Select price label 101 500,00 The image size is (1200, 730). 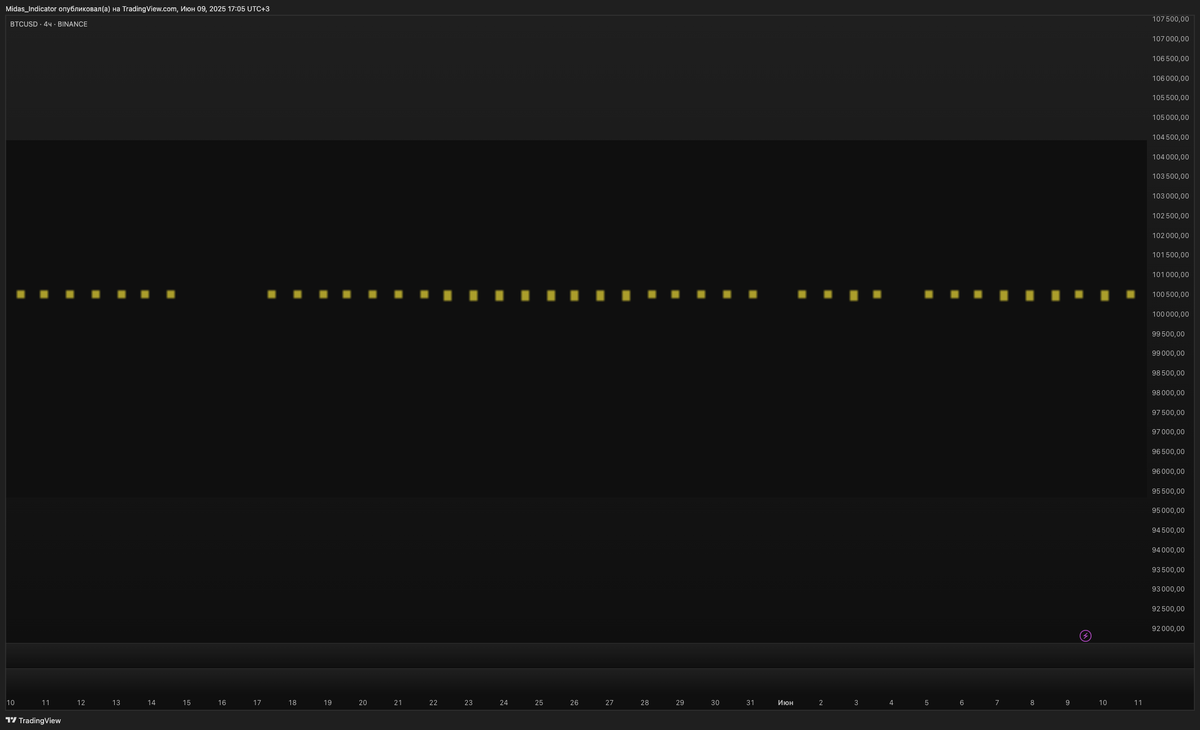(1170, 255)
